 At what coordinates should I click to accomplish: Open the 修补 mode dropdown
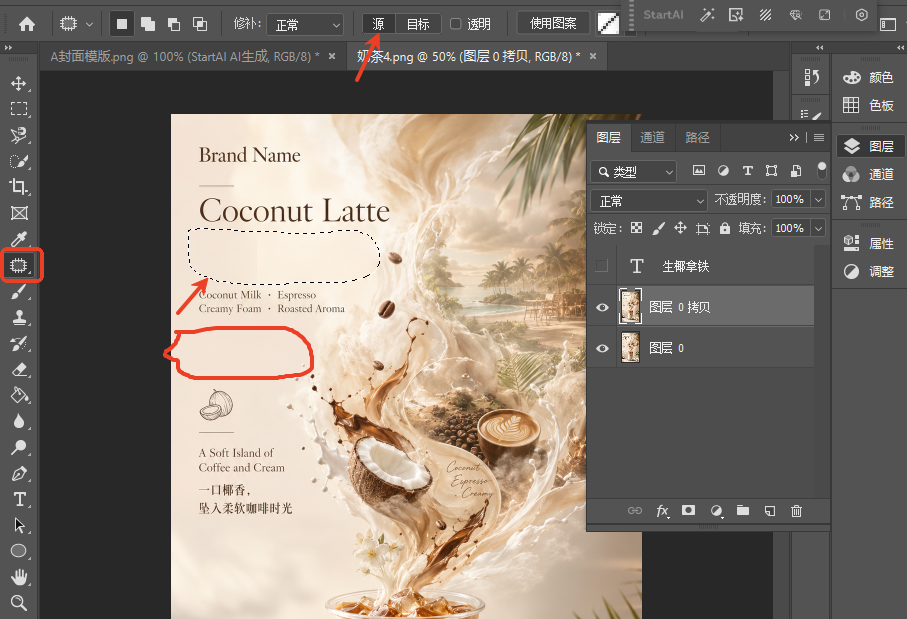pyautogui.click(x=305, y=24)
